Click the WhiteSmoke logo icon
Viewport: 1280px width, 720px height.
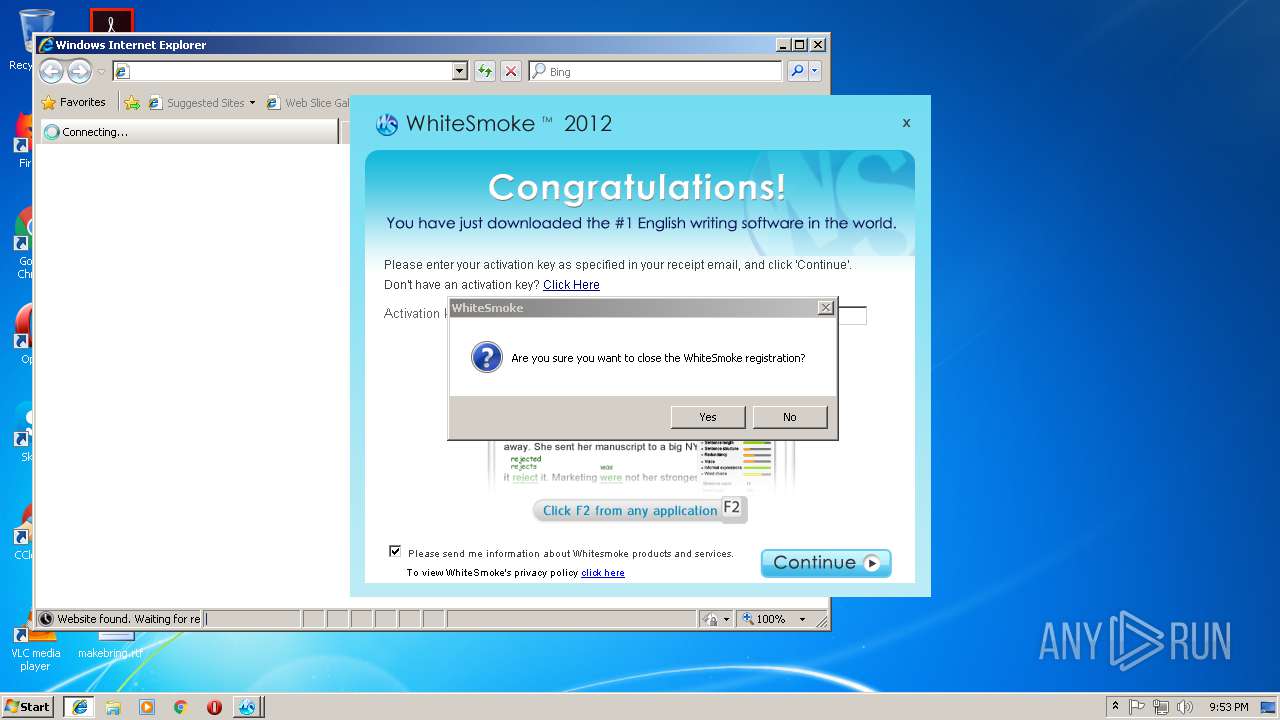[x=387, y=125]
